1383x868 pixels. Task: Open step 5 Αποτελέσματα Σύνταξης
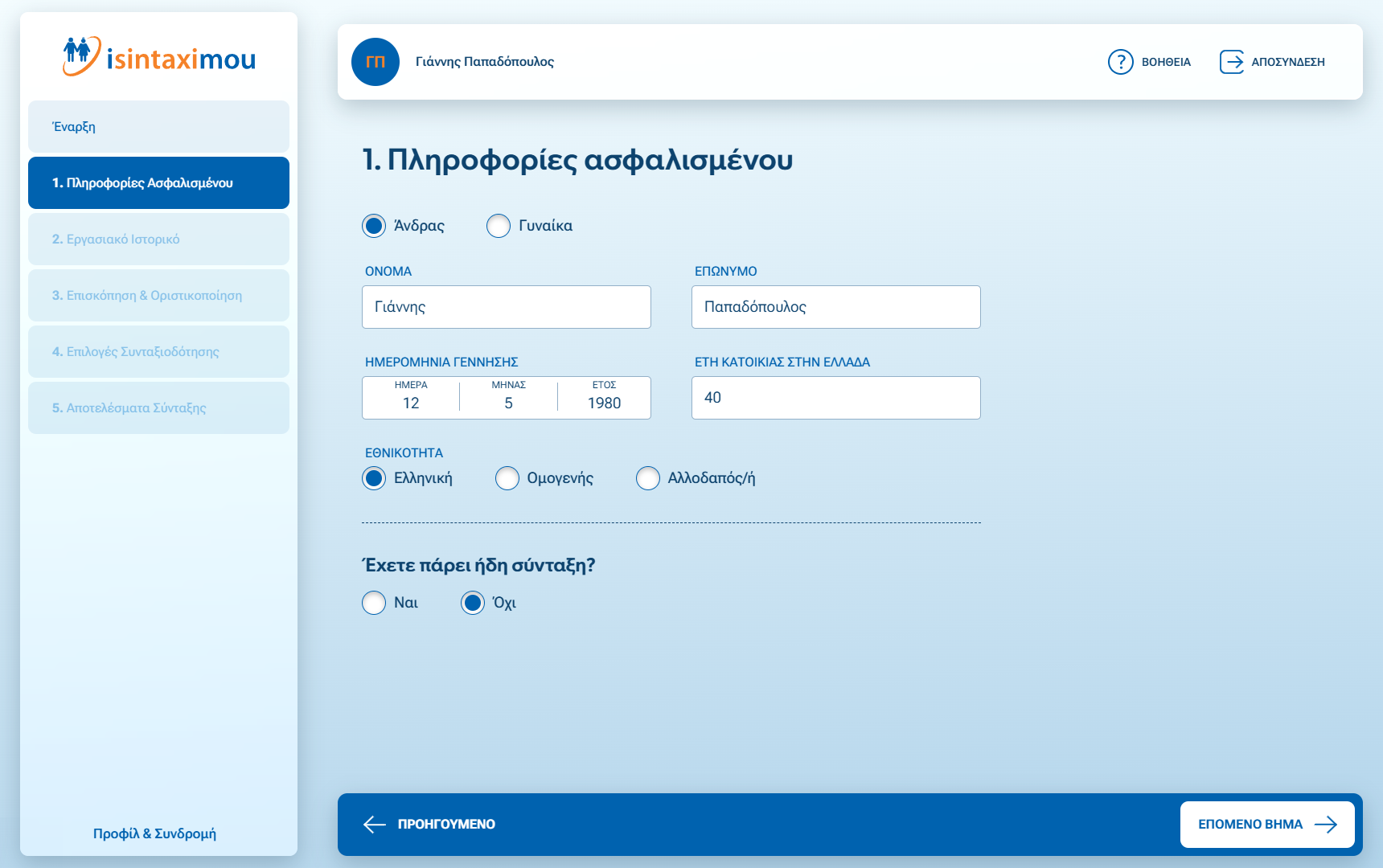point(158,408)
